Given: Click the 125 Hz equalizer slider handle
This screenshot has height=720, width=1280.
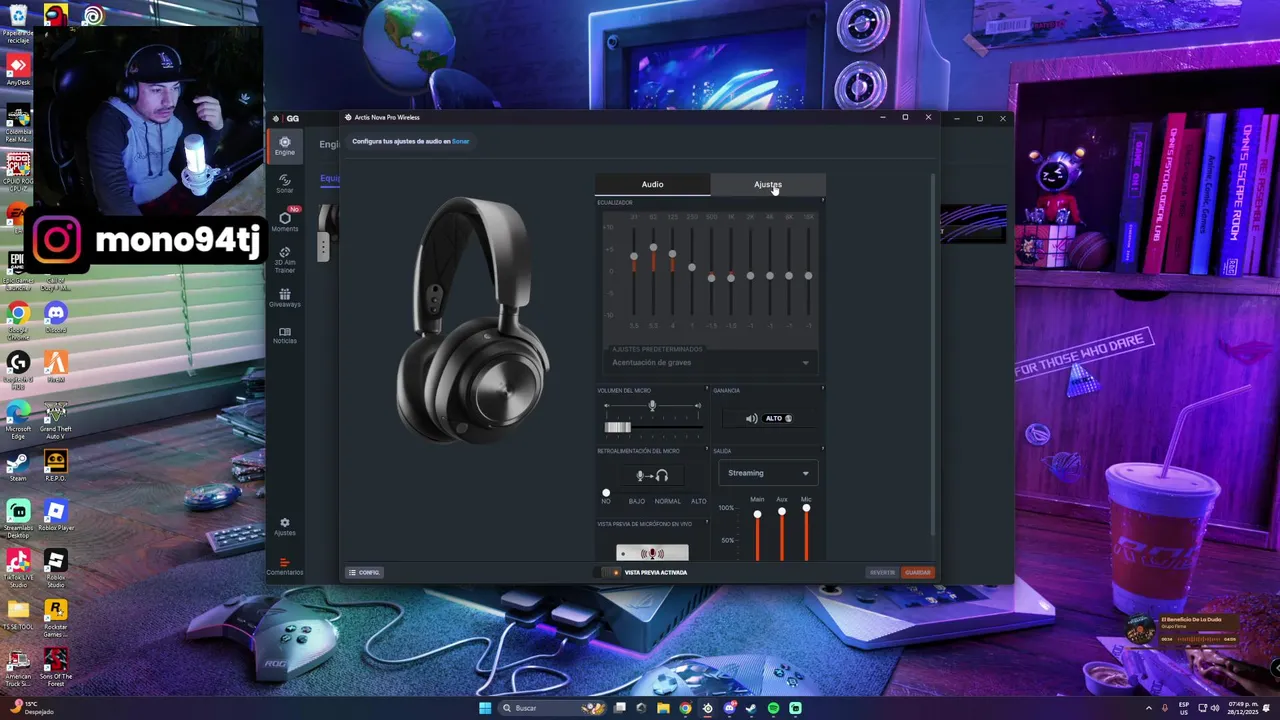Looking at the screenshot, I should tap(673, 254).
